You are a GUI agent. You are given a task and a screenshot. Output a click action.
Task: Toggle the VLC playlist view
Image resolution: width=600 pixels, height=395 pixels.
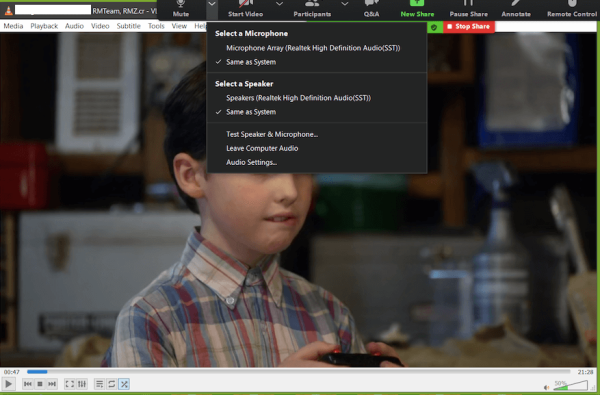(x=99, y=384)
